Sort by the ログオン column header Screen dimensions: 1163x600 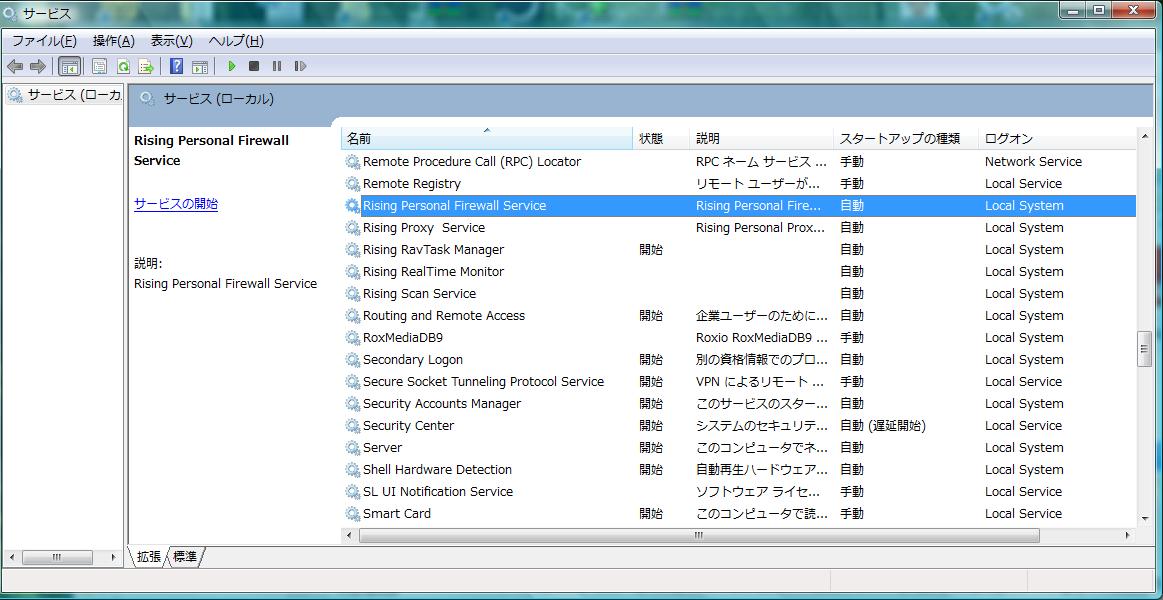tap(1008, 139)
